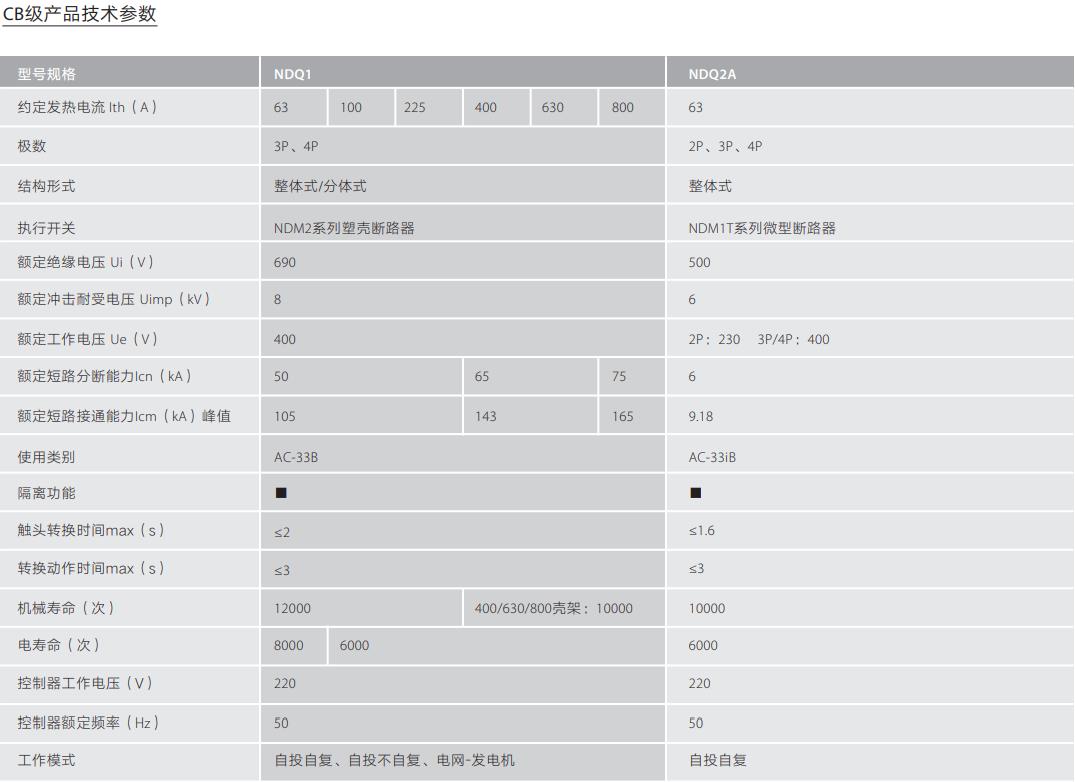Screen dimensions: 1076x782
Task: Click the '执行开关' row label
Action: point(47,228)
